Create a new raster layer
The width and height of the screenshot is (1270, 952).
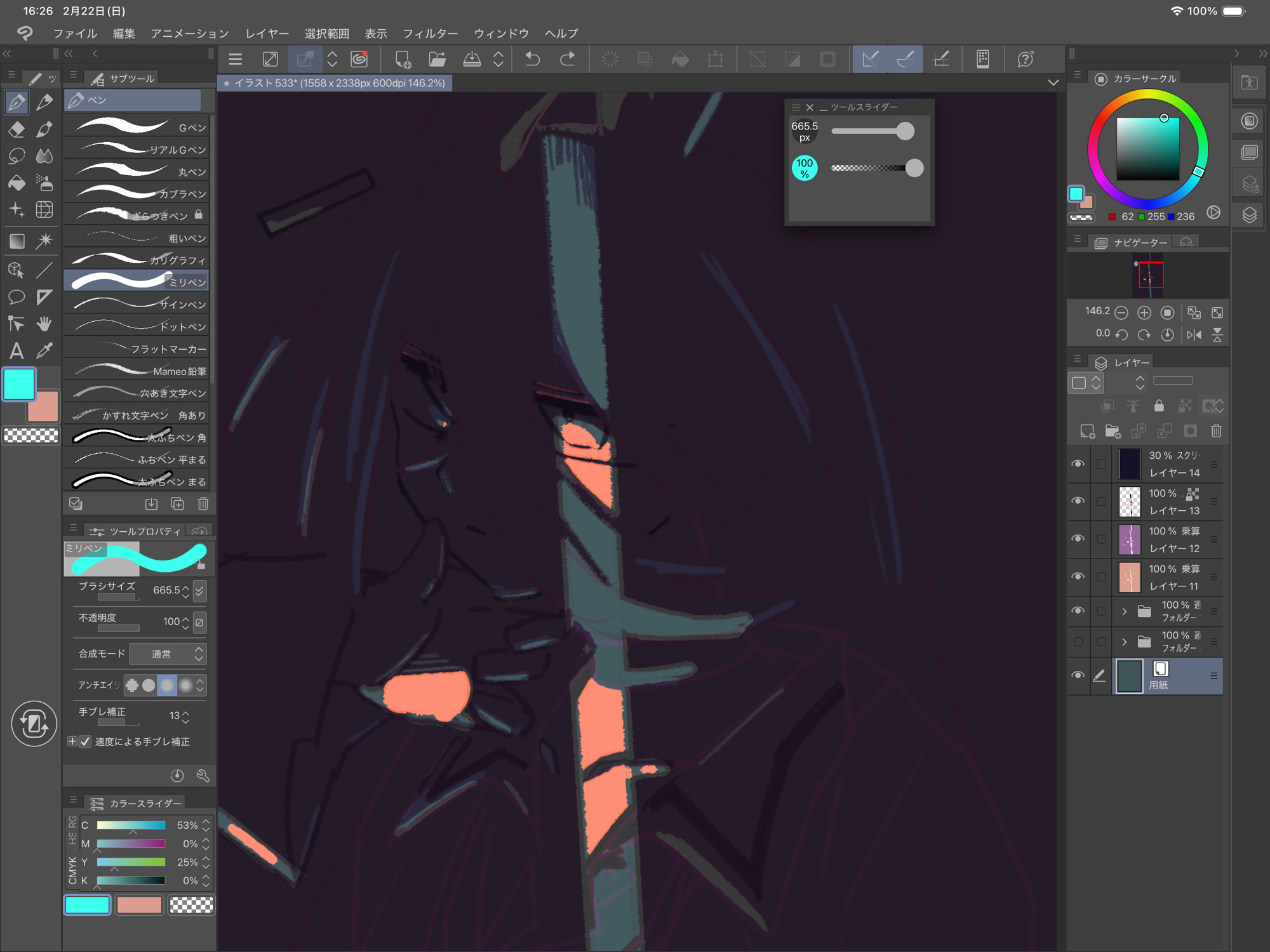(1087, 432)
